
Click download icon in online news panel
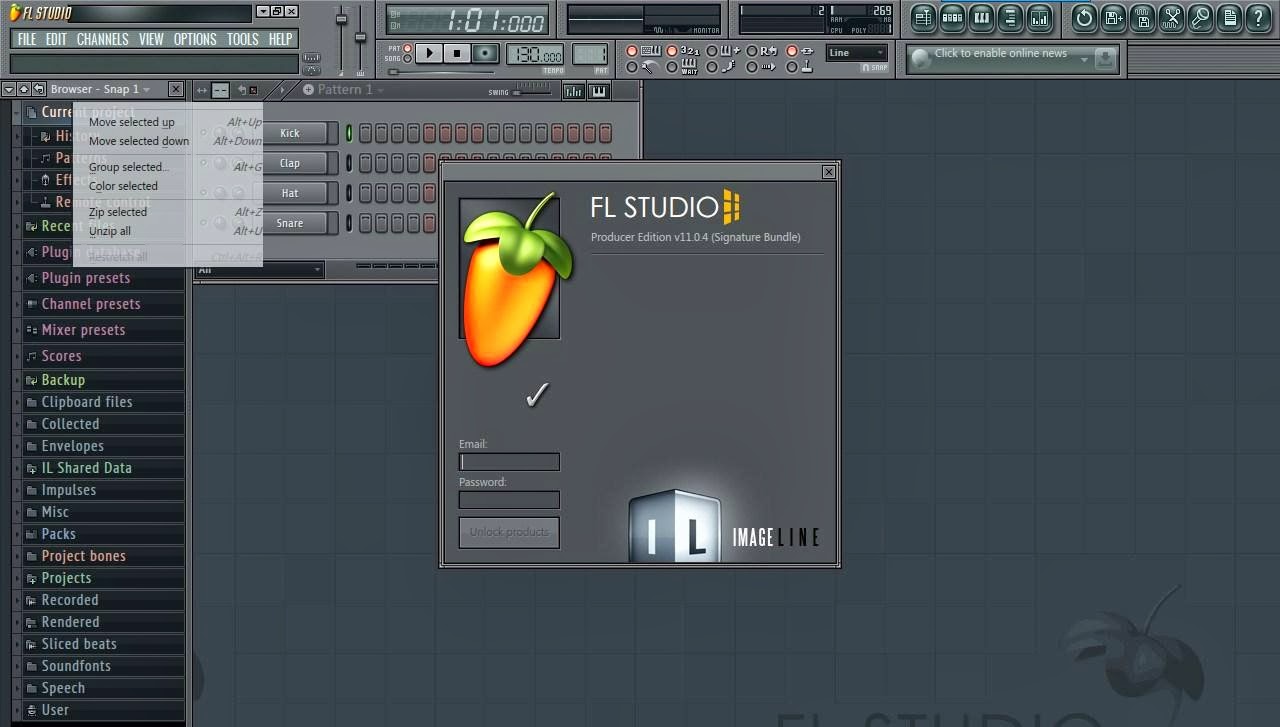tap(1104, 59)
